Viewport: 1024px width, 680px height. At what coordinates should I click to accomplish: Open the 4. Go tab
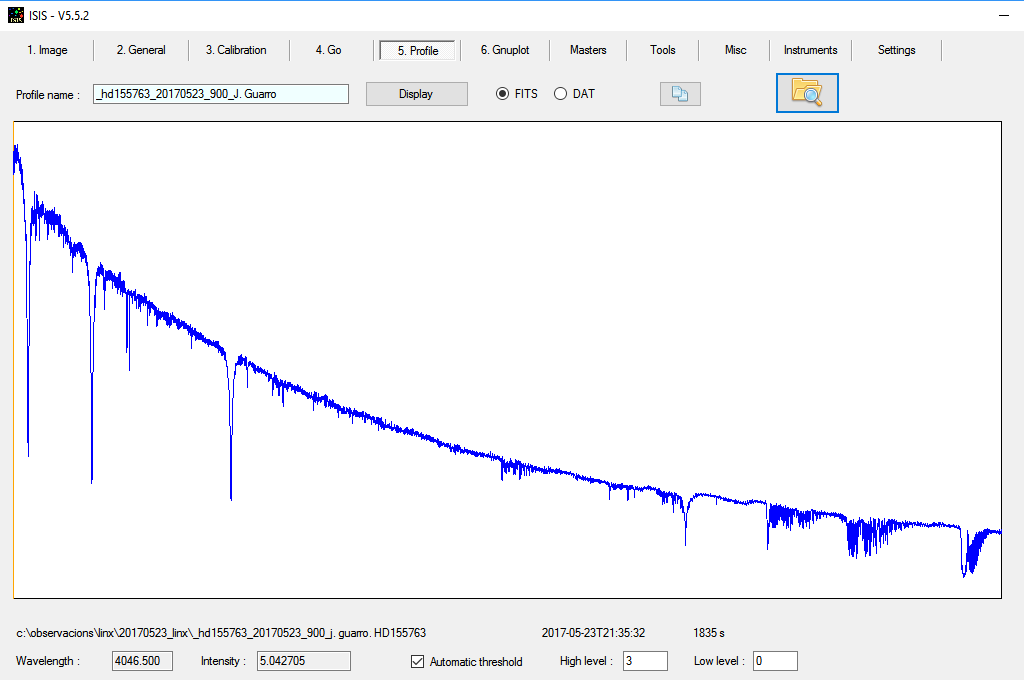click(x=328, y=50)
